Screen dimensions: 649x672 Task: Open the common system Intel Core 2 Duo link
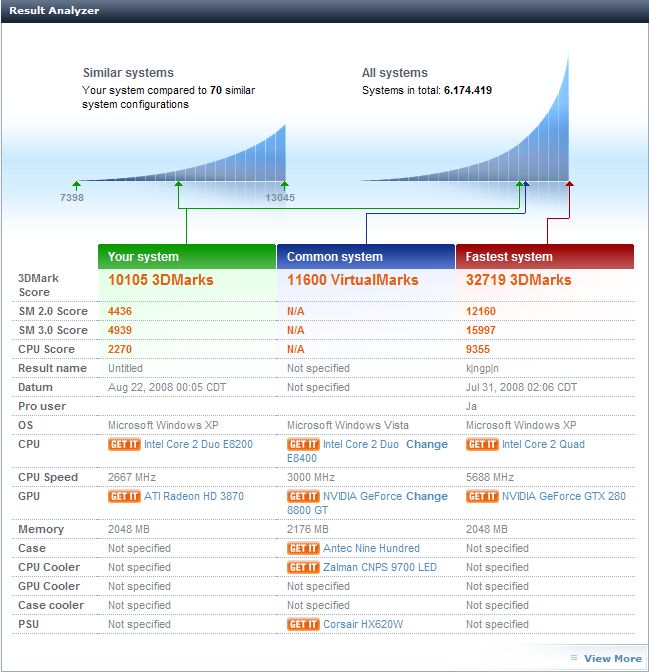pyautogui.click(x=361, y=444)
